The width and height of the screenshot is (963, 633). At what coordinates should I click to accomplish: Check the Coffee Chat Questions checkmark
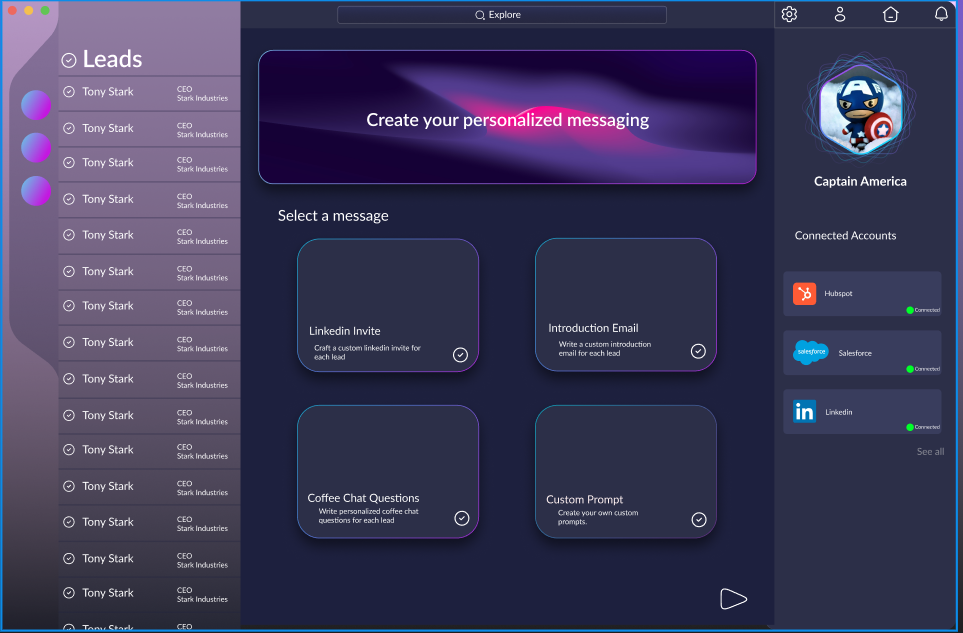pos(462,518)
